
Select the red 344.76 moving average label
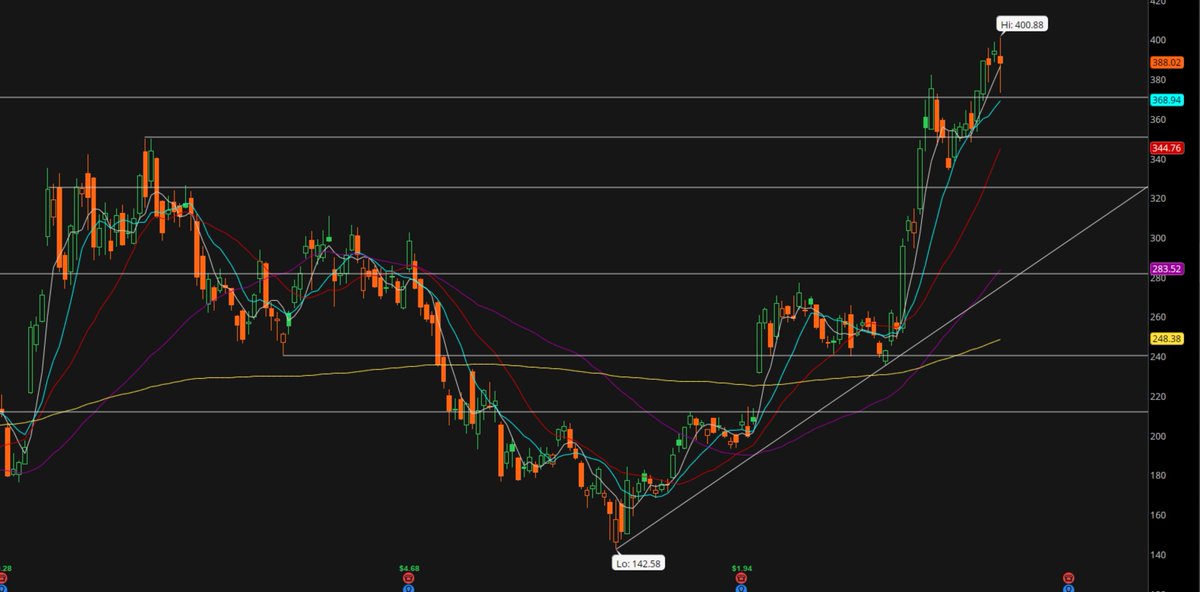1166,148
